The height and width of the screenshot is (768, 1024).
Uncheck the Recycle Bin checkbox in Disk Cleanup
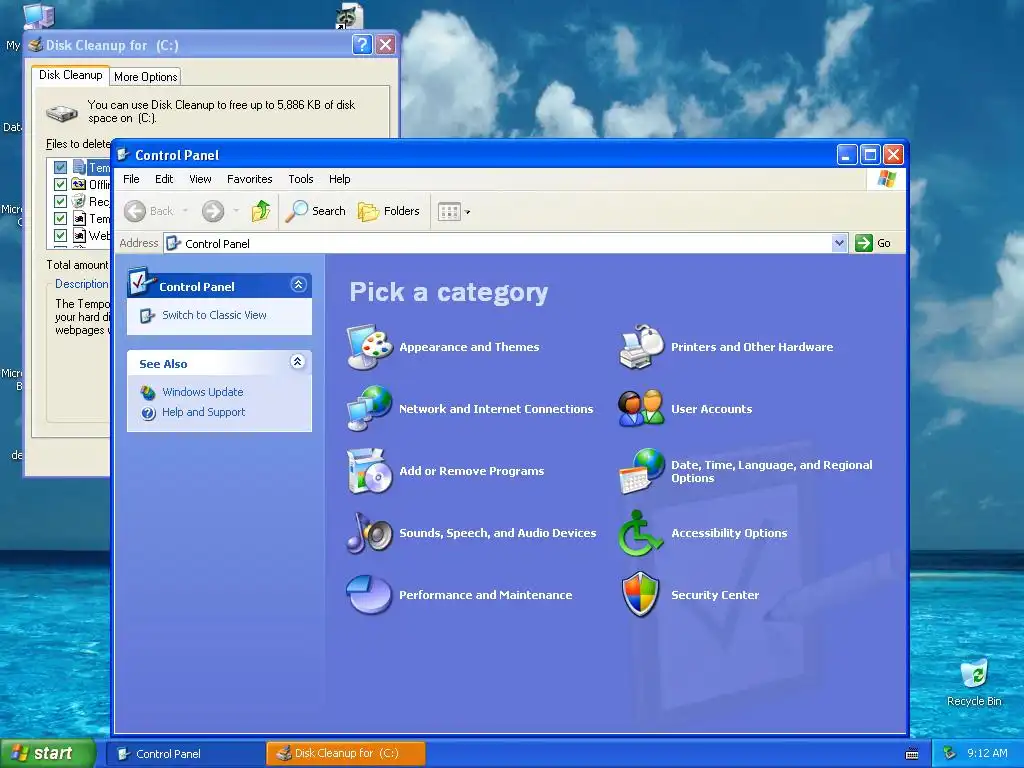click(60, 201)
